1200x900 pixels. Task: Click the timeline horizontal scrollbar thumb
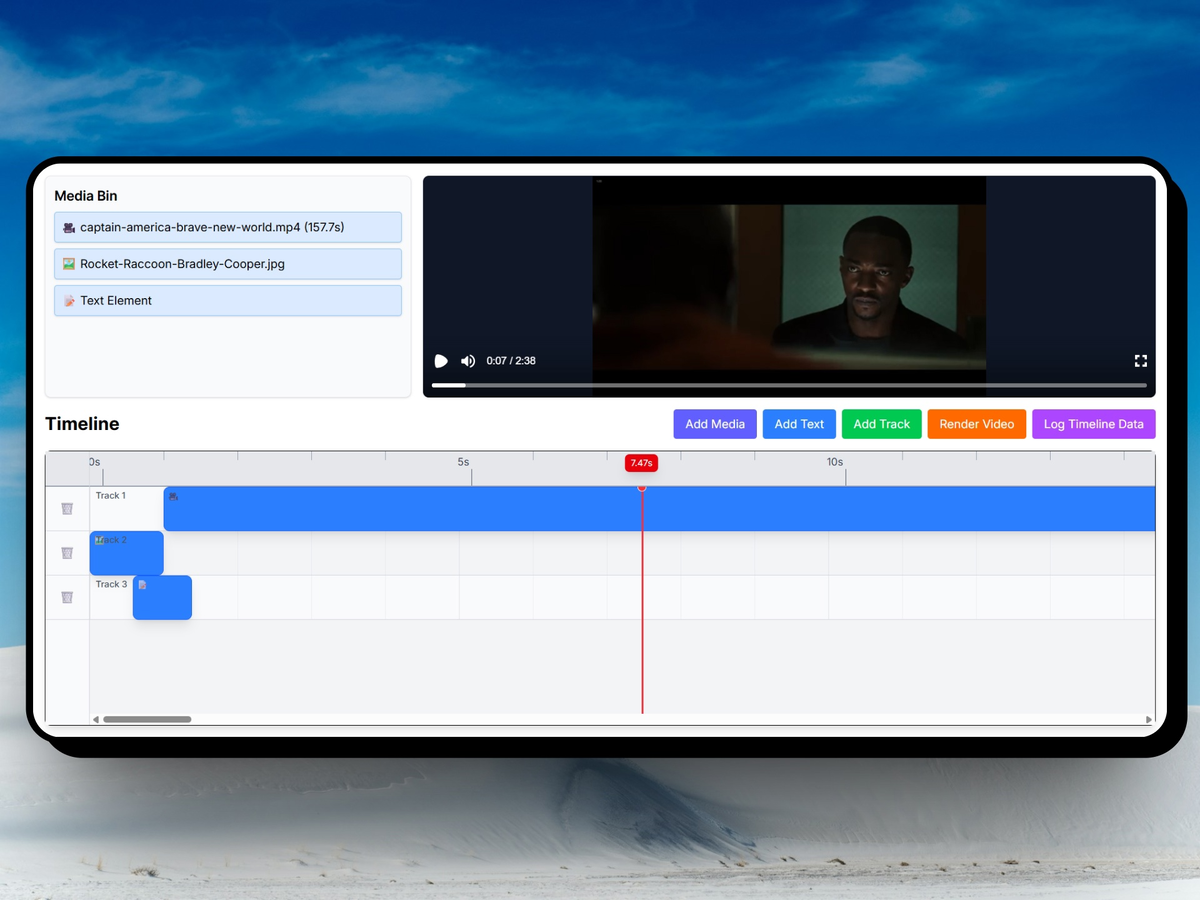pos(147,719)
